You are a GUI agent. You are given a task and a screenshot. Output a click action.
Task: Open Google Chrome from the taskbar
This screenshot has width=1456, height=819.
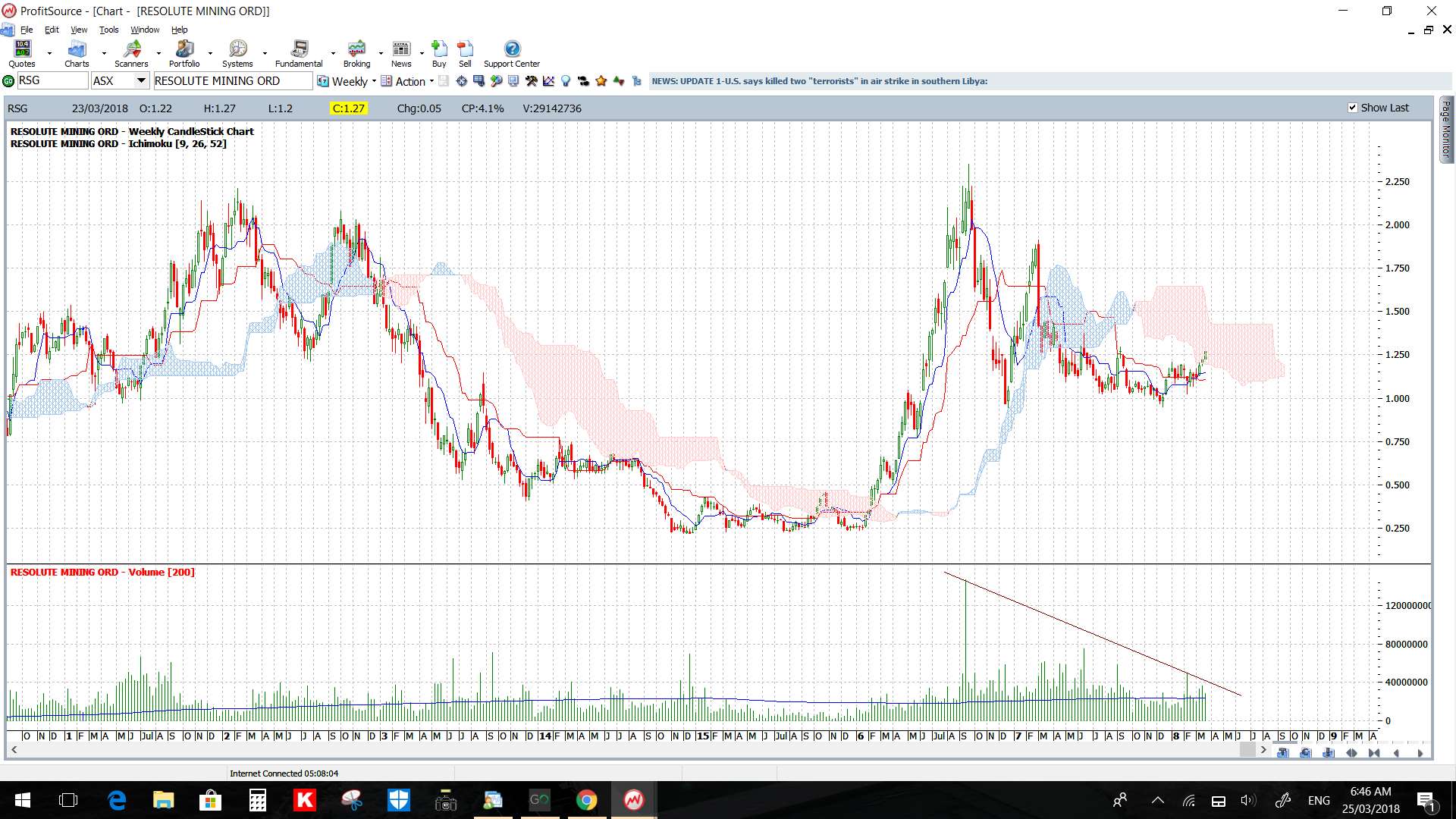[586, 800]
